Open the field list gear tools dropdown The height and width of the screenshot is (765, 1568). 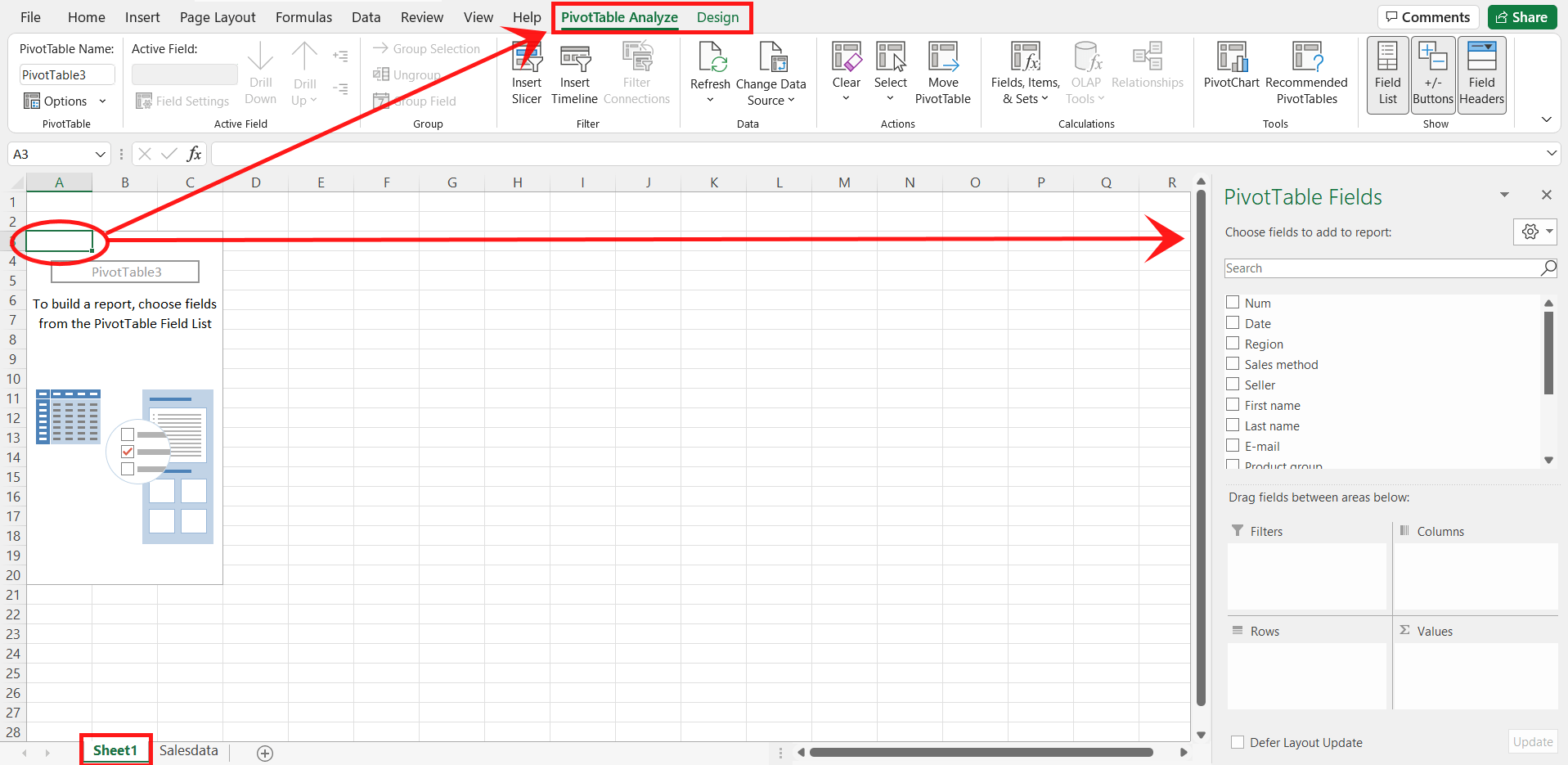(x=1534, y=232)
